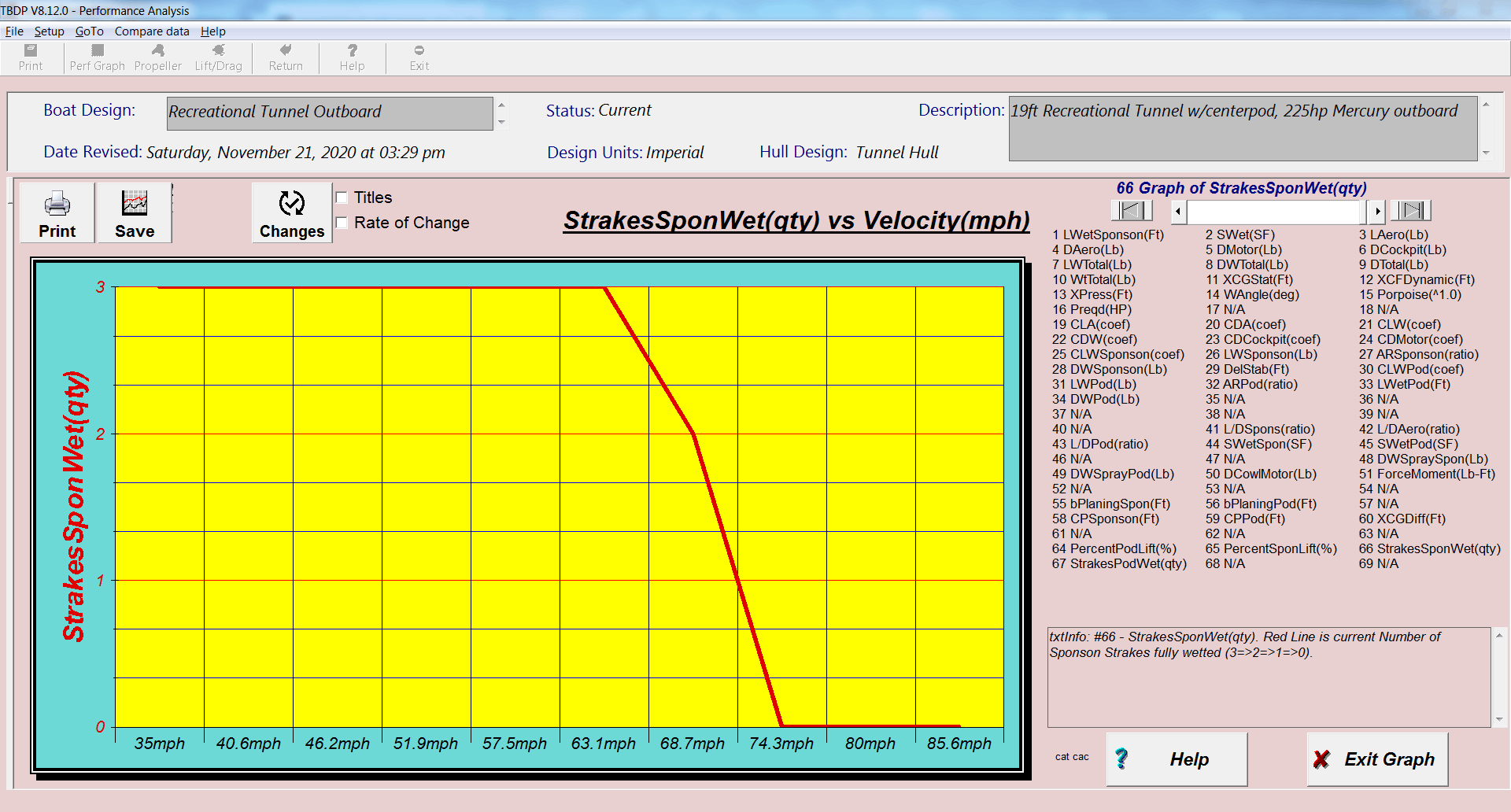
Task: Save the graph with Save button
Action: point(135,213)
